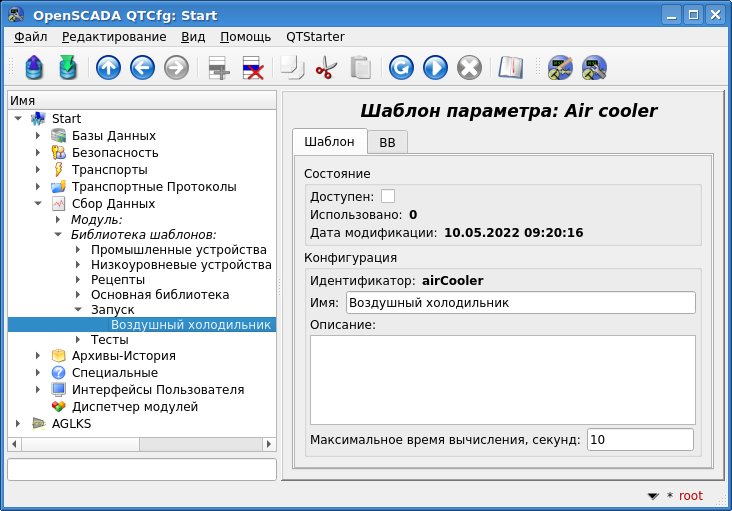Expand the Тесты tree node

point(77,340)
